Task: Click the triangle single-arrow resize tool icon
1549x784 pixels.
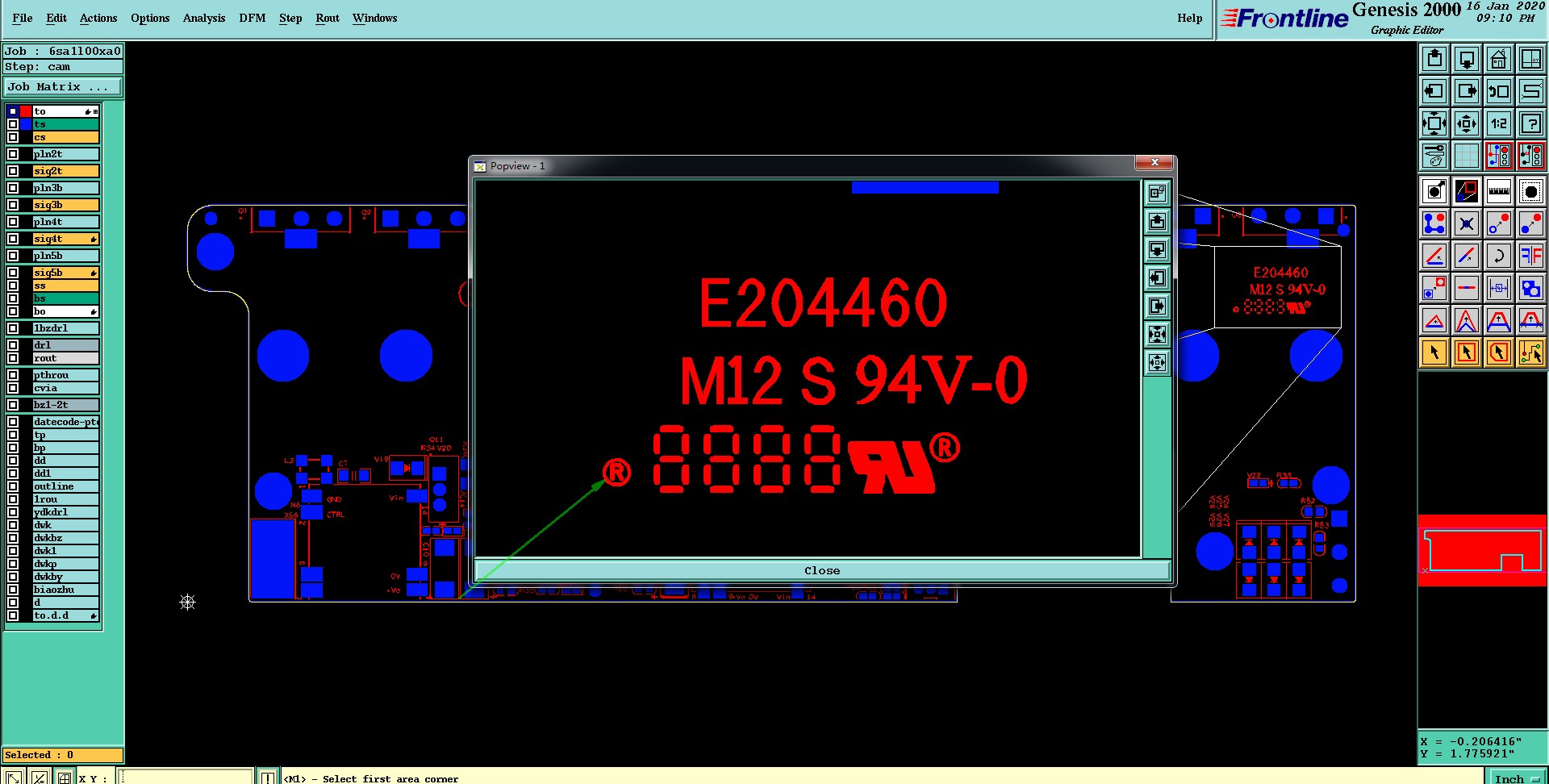Action: (1434, 320)
